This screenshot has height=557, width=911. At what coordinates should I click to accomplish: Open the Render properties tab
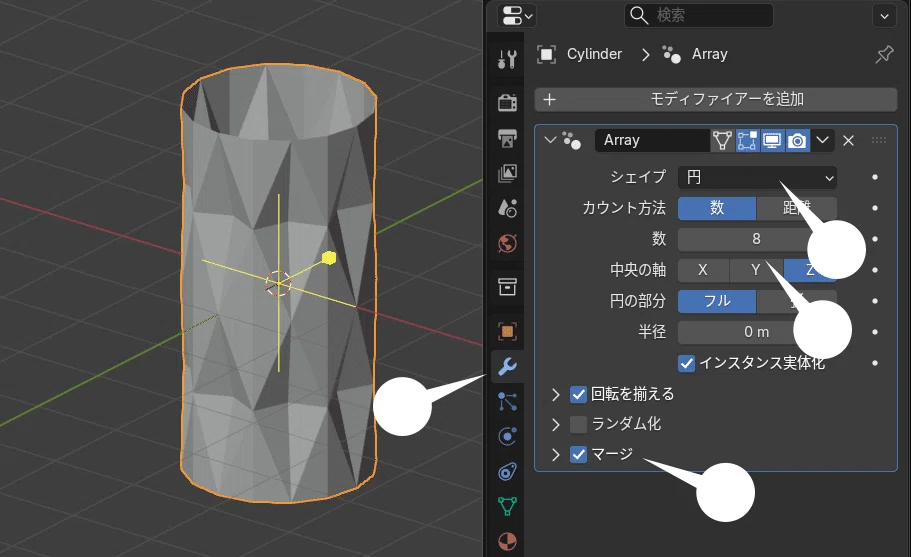[507, 103]
